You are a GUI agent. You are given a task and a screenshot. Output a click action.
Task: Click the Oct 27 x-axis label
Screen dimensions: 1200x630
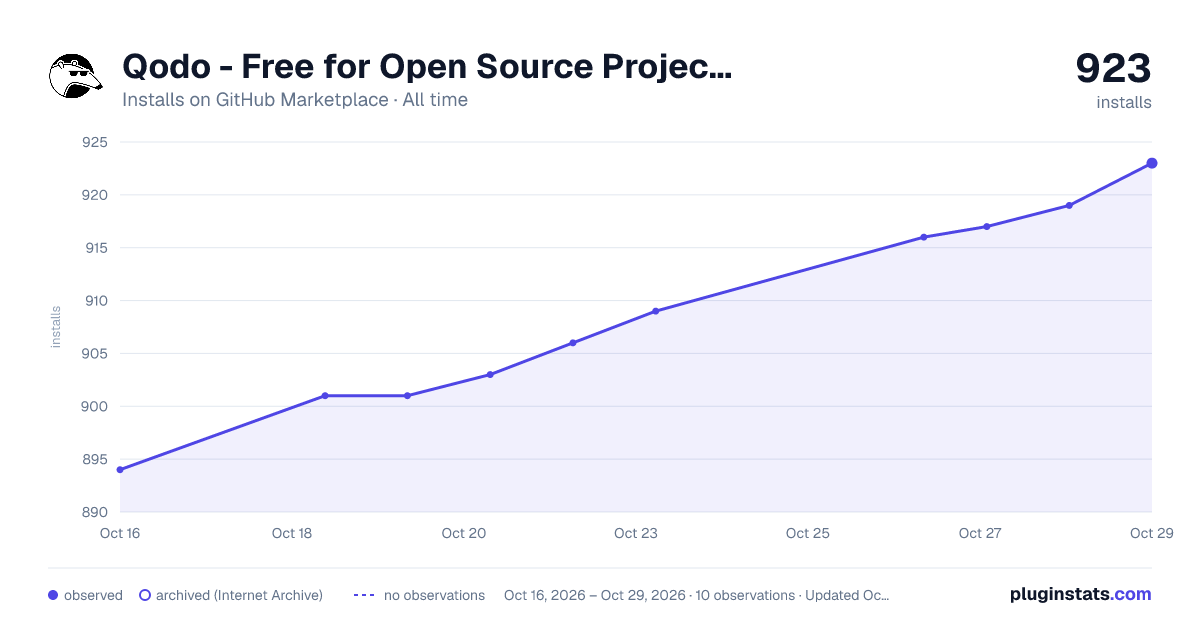tap(980, 533)
